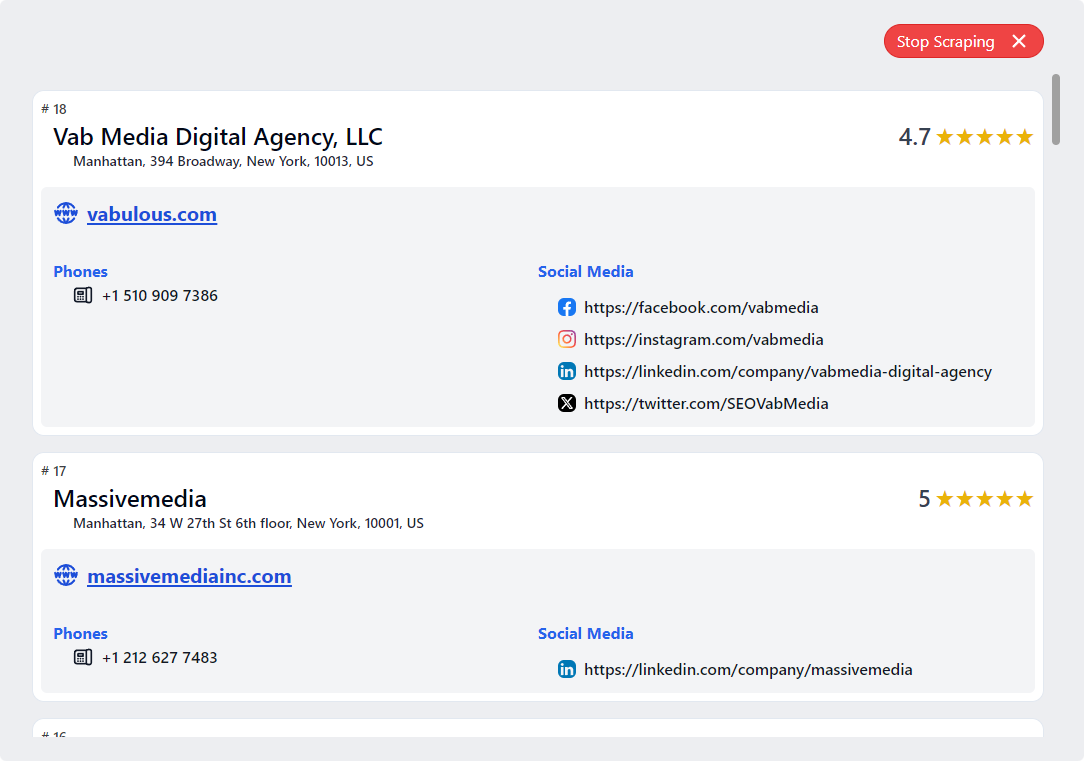Screen dimensions: 1084x761
Task: Click the Vab Media Digital Agency, LLC title
Action: coord(218,137)
